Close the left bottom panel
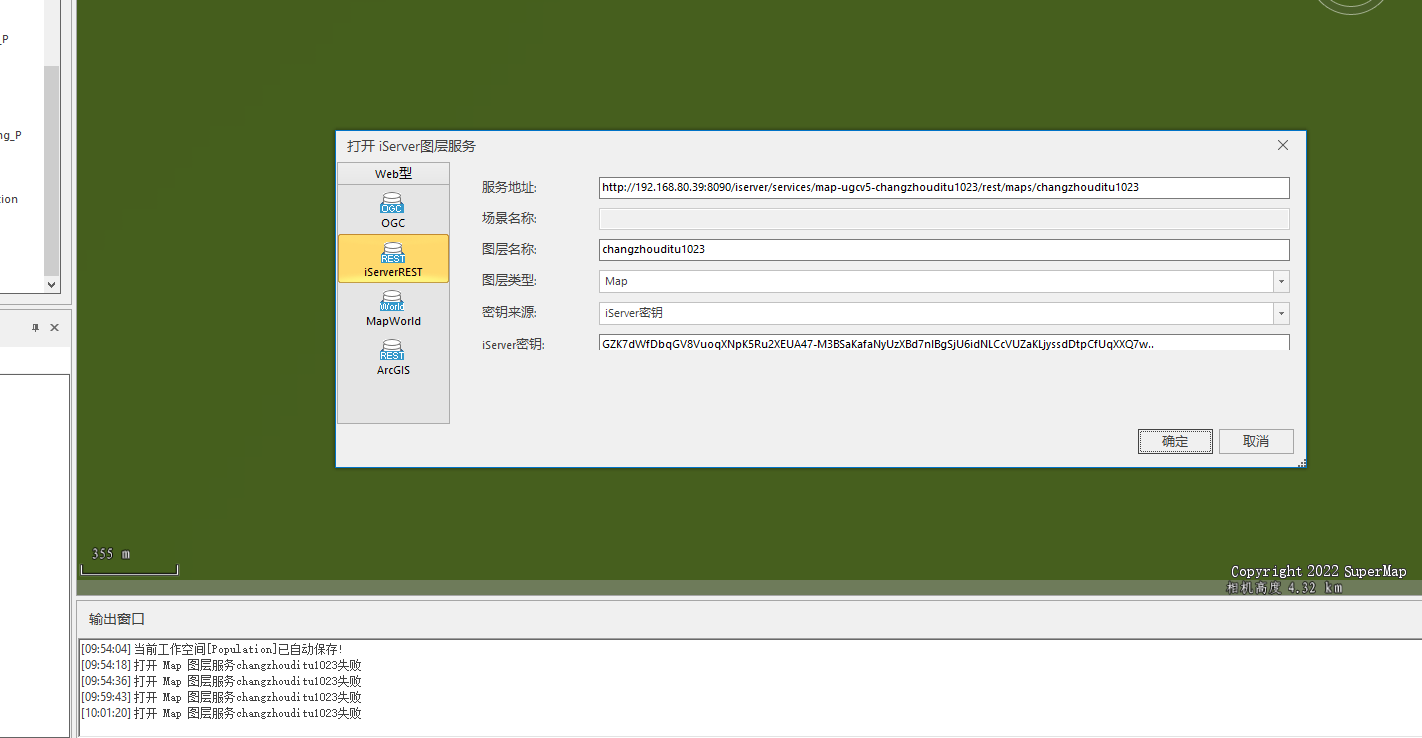1422x738 pixels. coord(55,328)
